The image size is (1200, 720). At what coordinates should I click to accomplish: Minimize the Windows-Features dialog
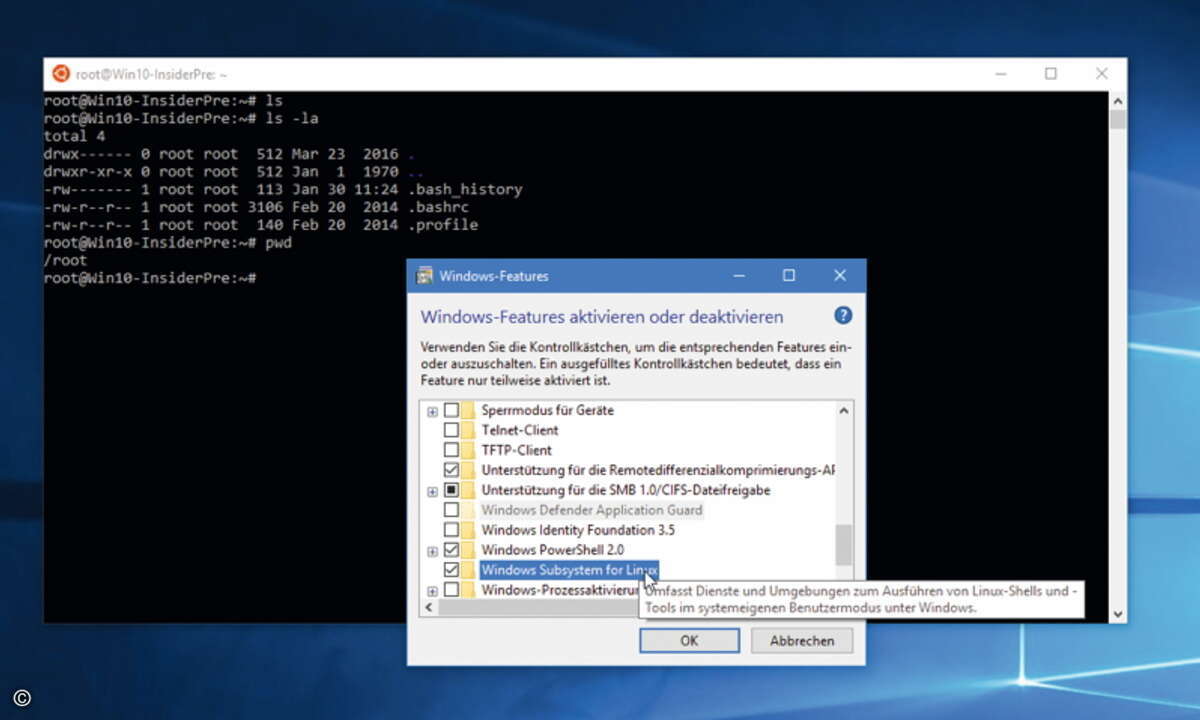(739, 276)
